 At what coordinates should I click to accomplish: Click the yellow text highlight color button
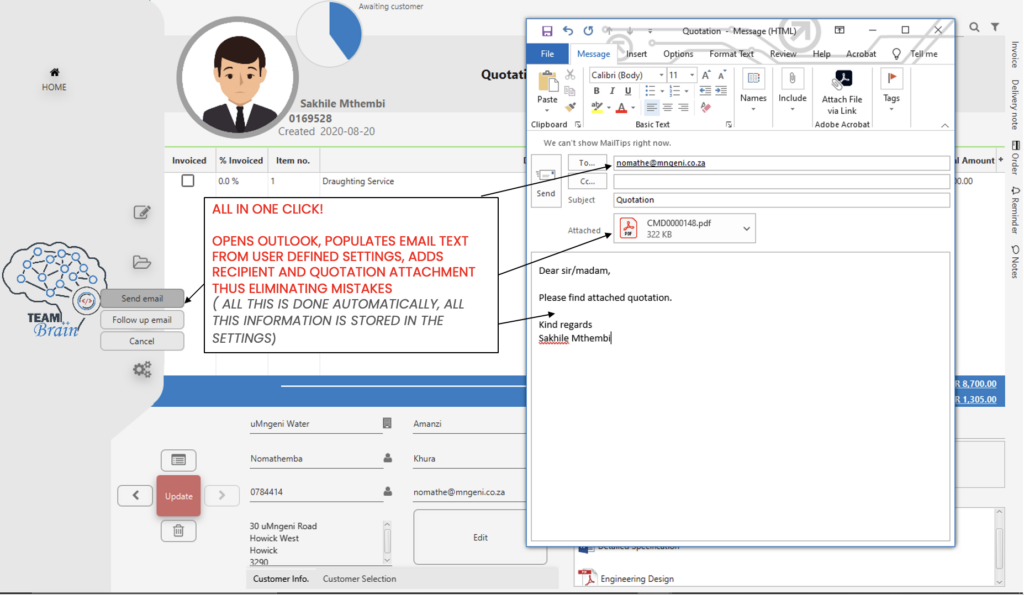click(x=596, y=107)
